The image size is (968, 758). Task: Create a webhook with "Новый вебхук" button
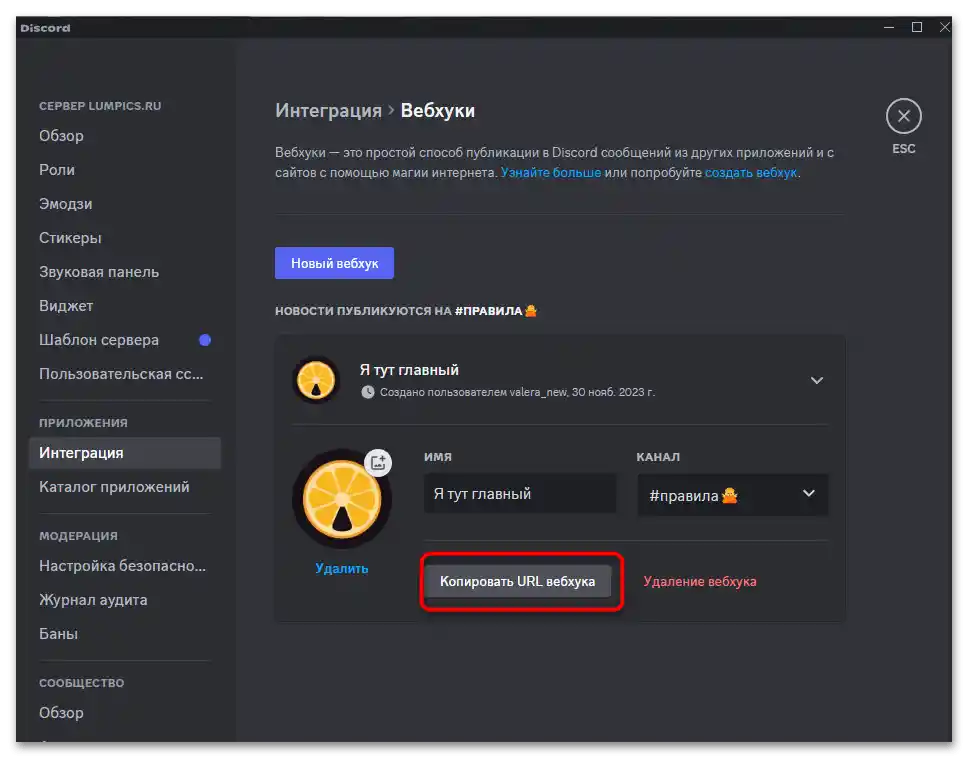click(334, 263)
